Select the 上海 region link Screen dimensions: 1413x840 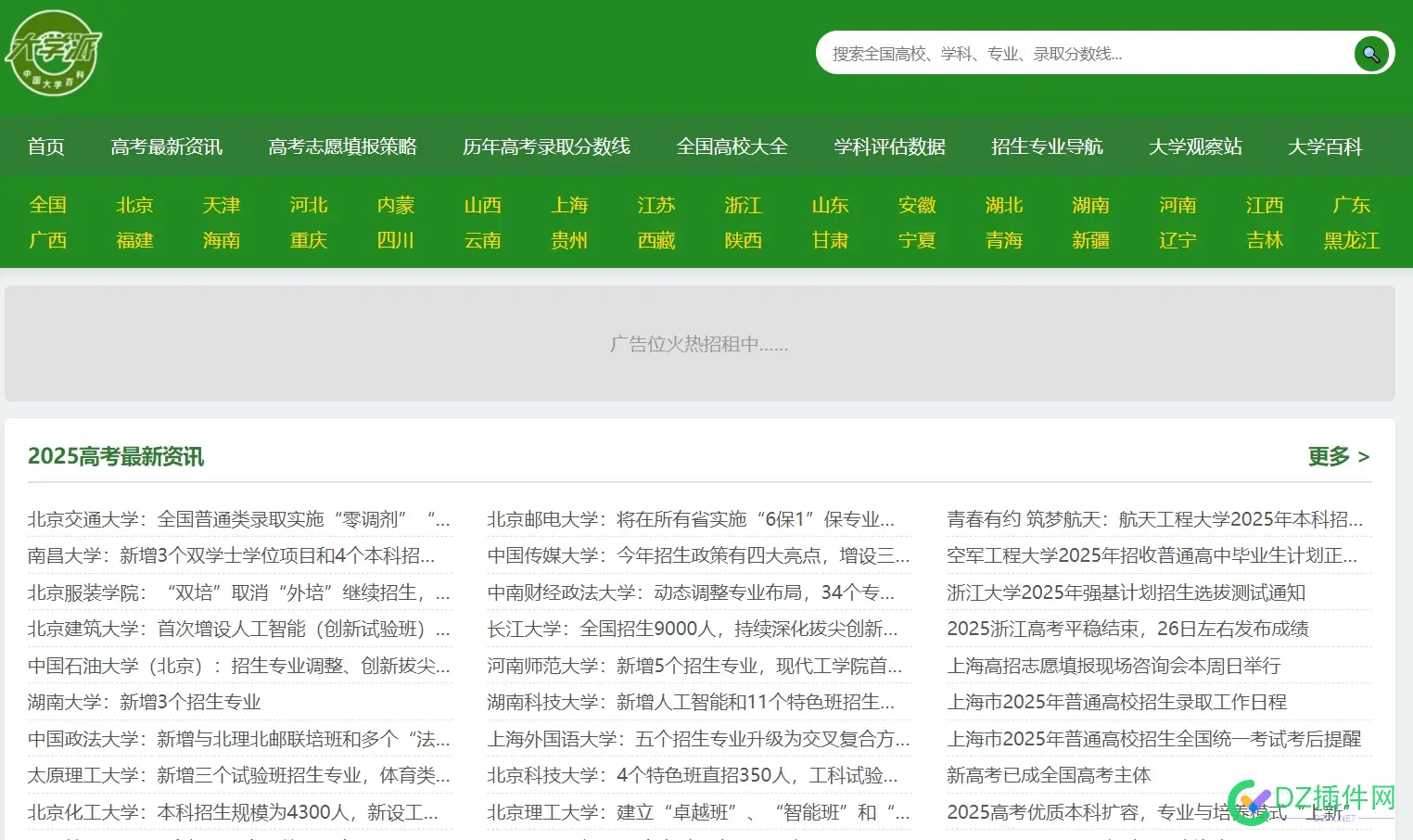click(568, 205)
